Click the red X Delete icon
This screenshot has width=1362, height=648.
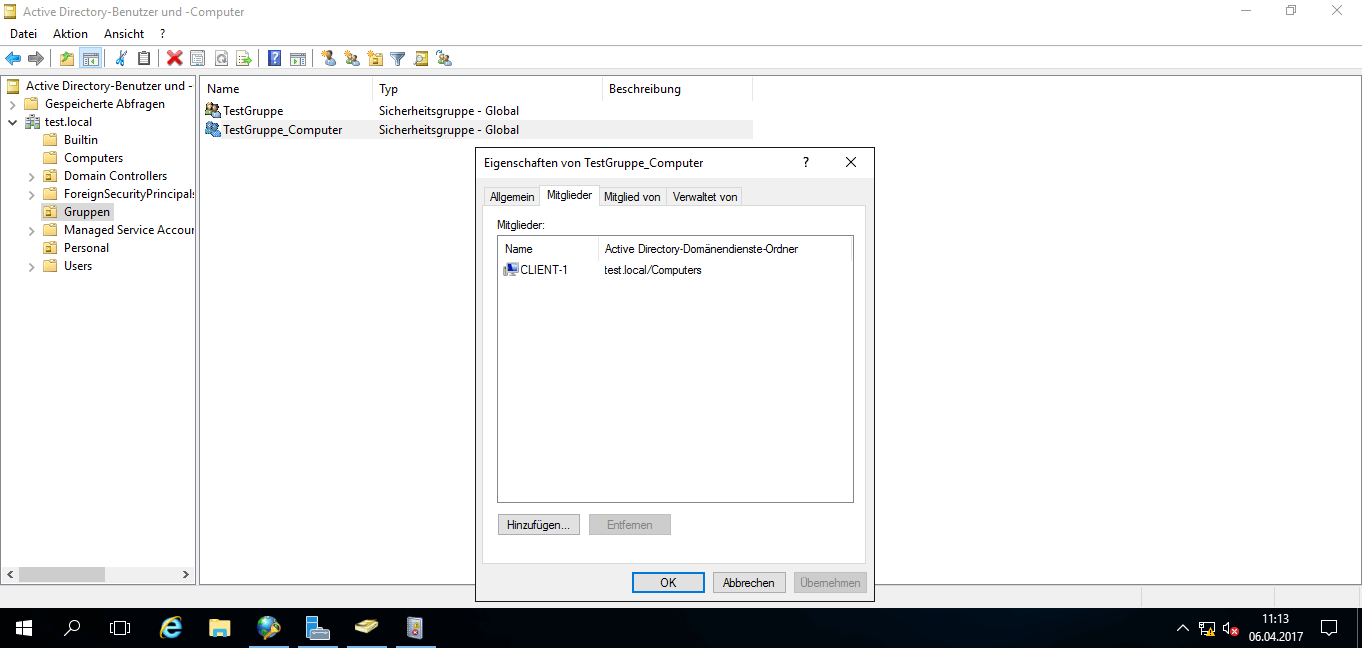tap(175, 58)
